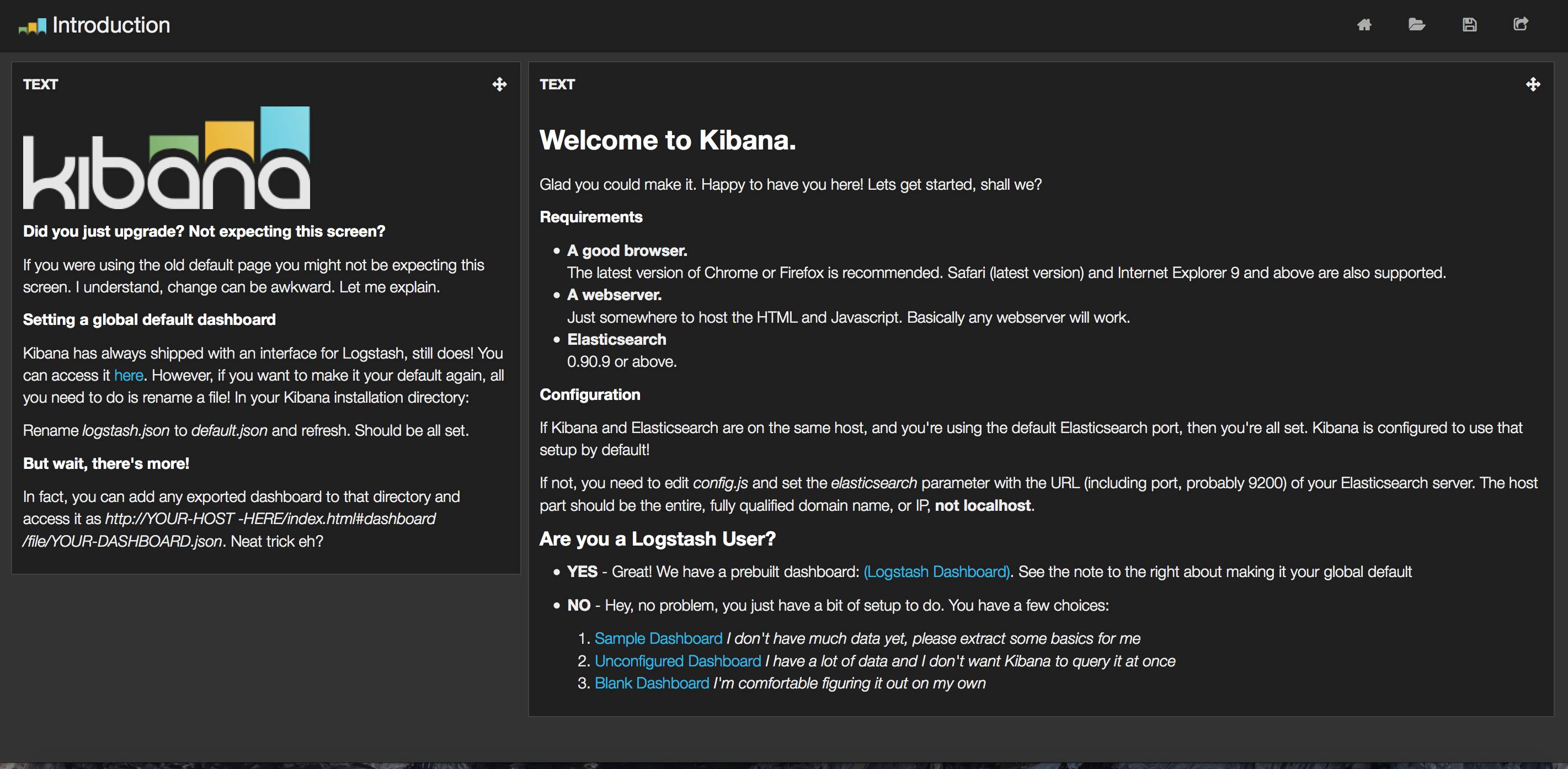Click 'A webserver.' bullet text
The width and height of the screenshot is (1568, 769).
[614, 295]
